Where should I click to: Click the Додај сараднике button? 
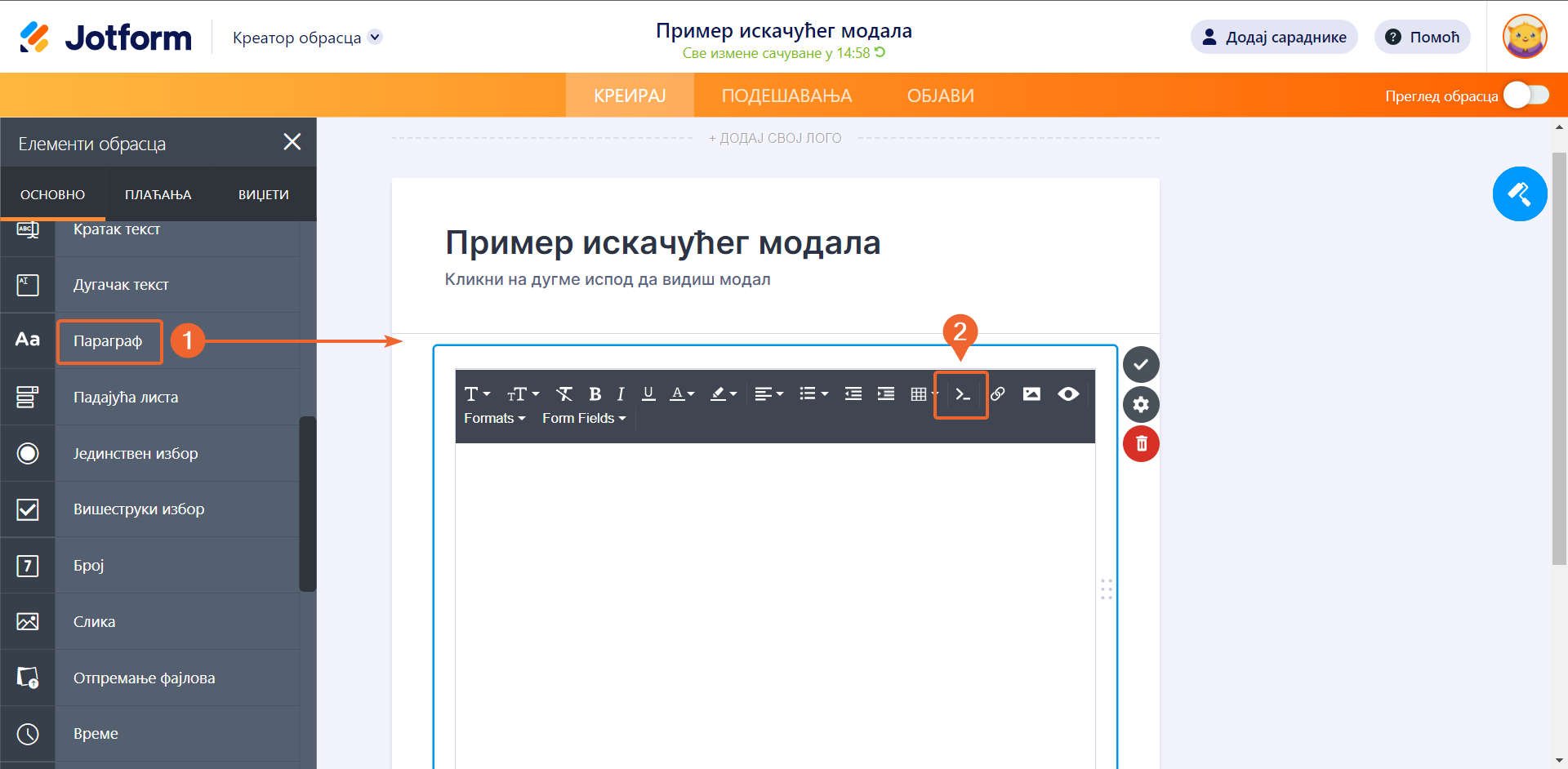(1274, 38)
